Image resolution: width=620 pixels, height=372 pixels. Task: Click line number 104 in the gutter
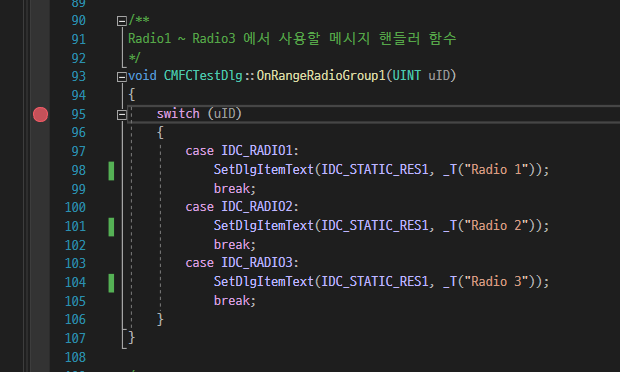75,282
